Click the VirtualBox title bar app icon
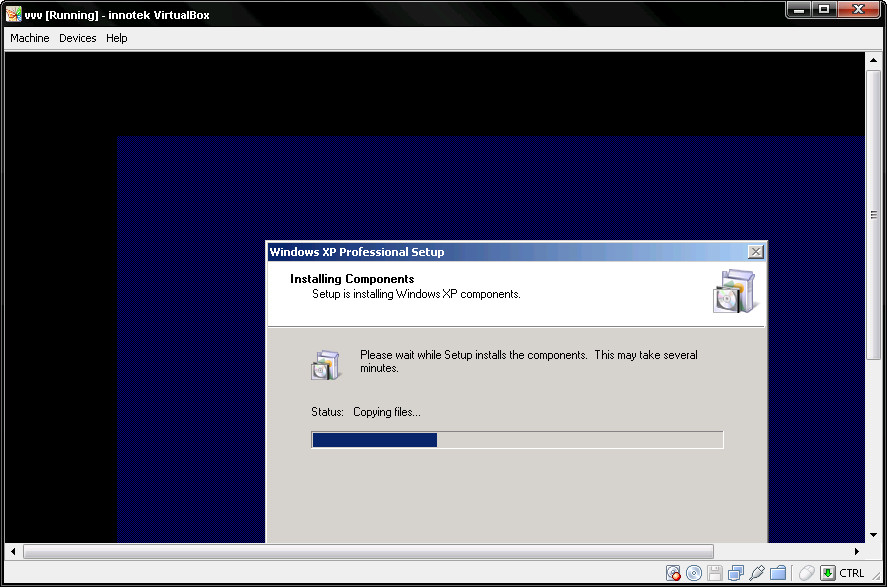Screen dimensions: 887x587 [x=14, y=14]
